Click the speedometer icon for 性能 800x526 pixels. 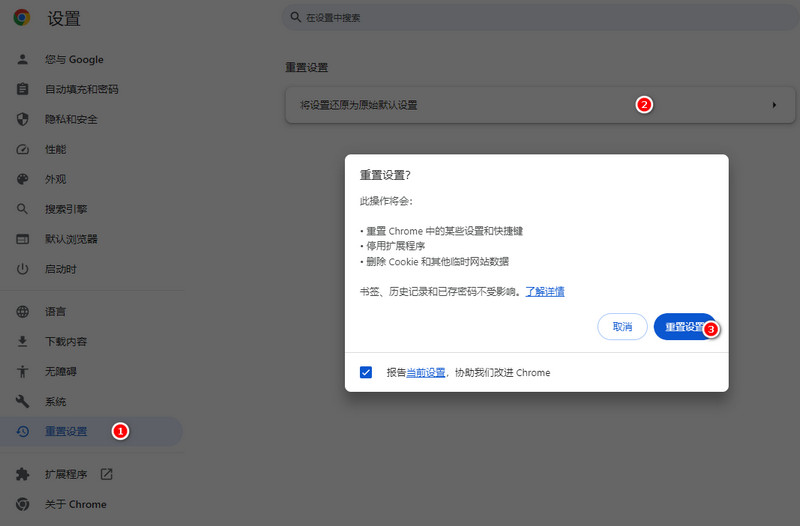coord(22,149)
